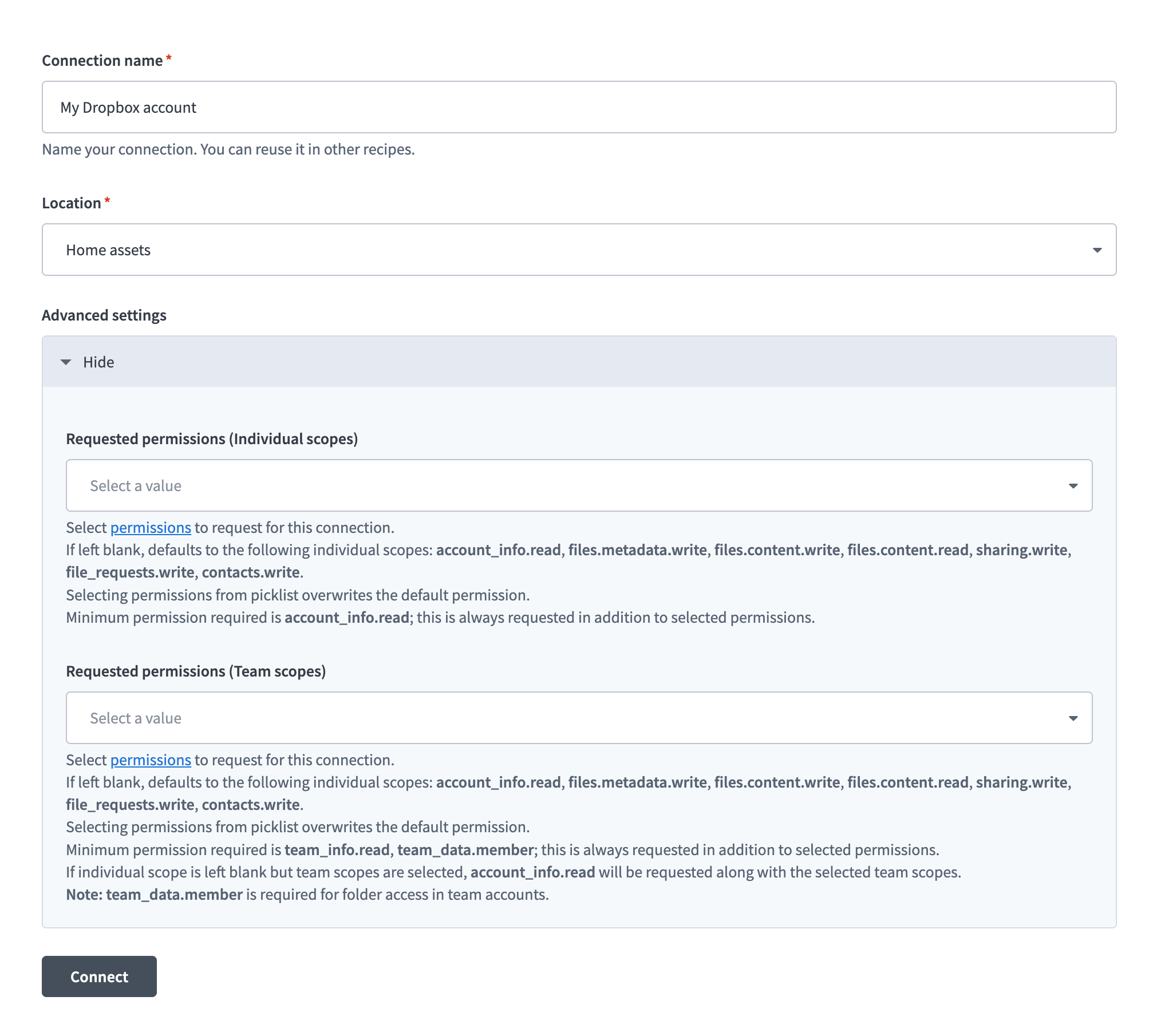The height and width of the screenshot is (1036, 1157).
Task: Click the Requested permissions (Team scopes) heading
Action: click(x=195, y=671)
